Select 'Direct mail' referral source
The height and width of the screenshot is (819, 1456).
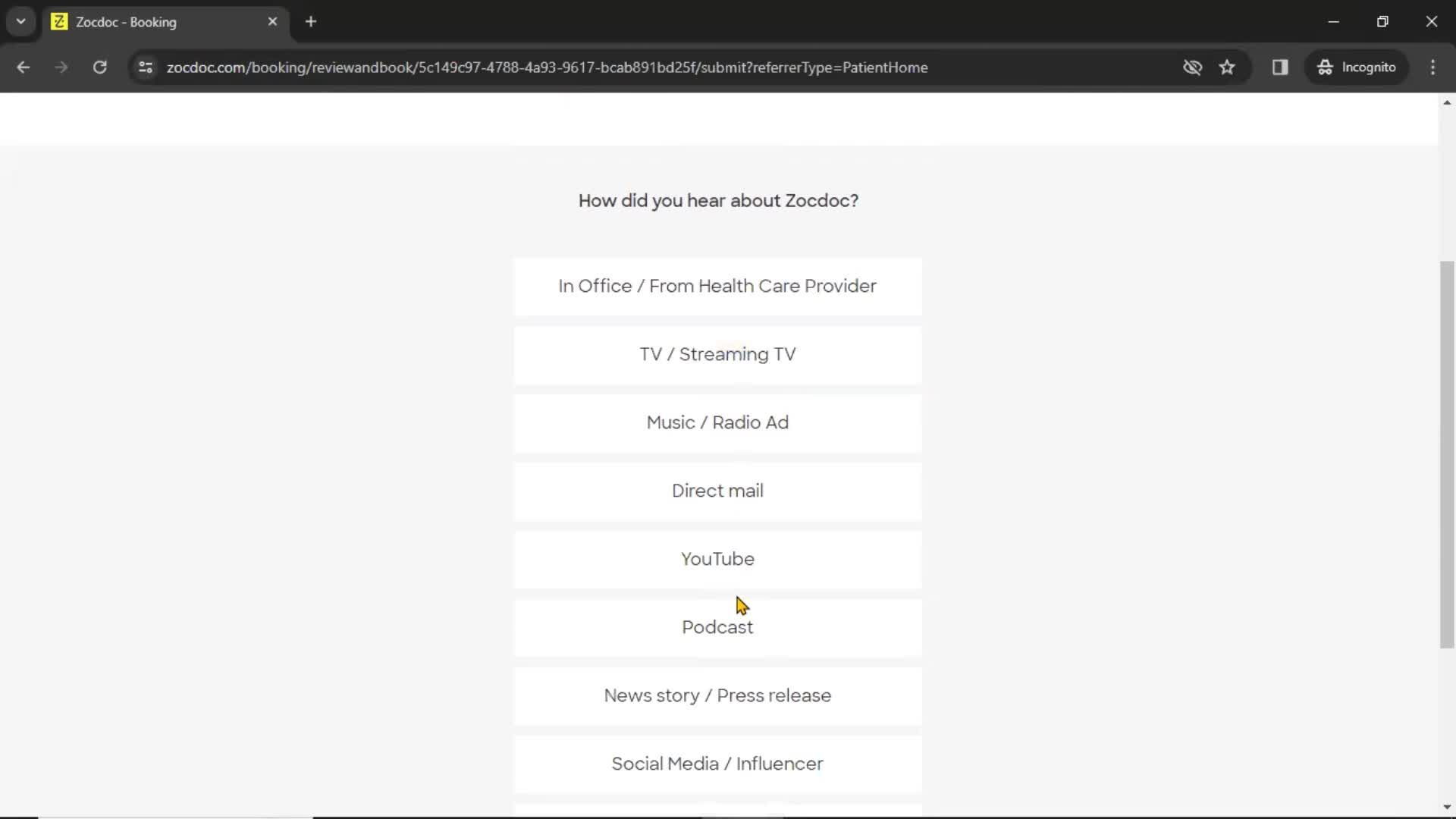pos(718,490)
